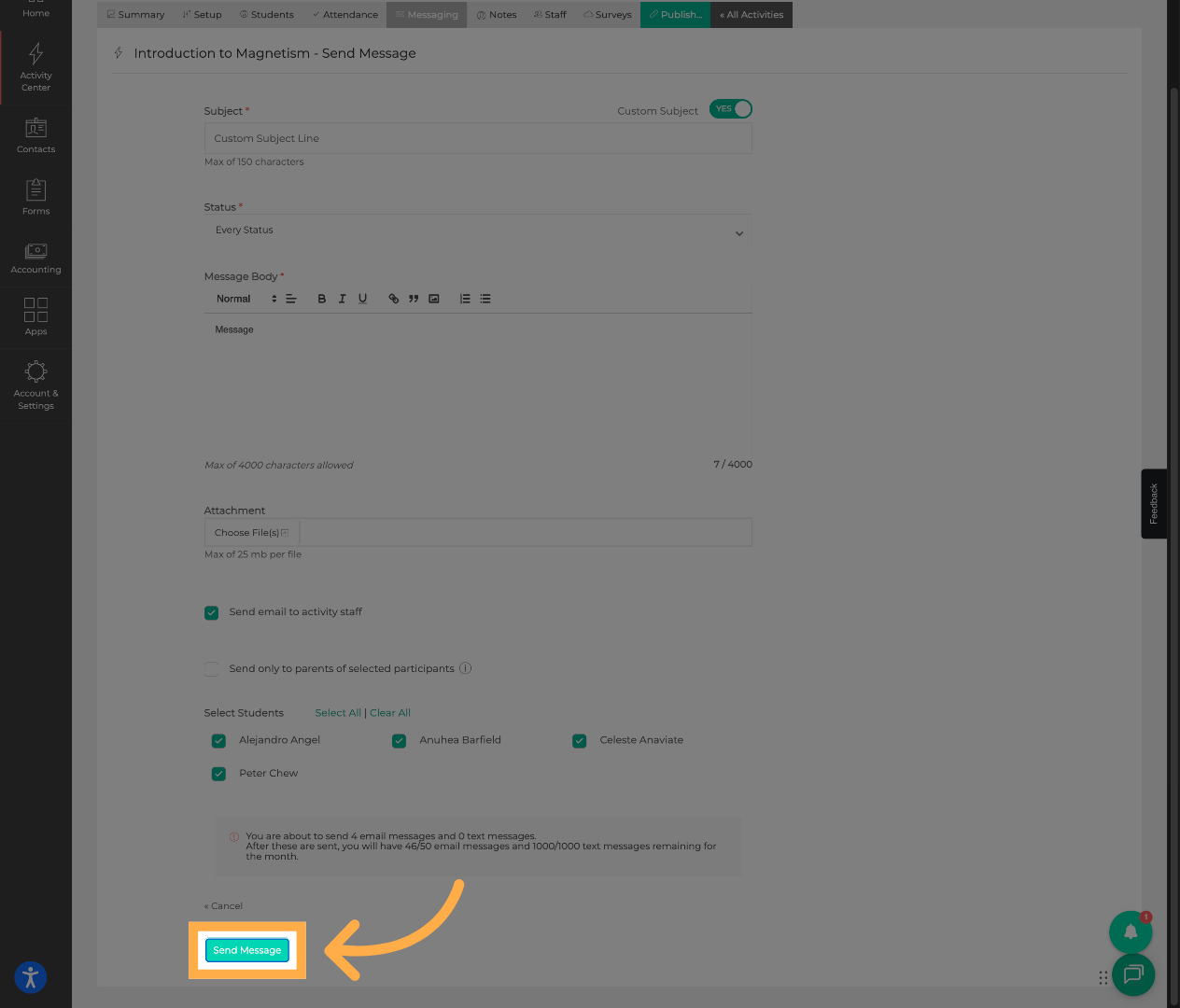The width and height of the screenshot is (1180, 1008).
Task: Insert an image via toolbar icon
Action: pos(434,299)
